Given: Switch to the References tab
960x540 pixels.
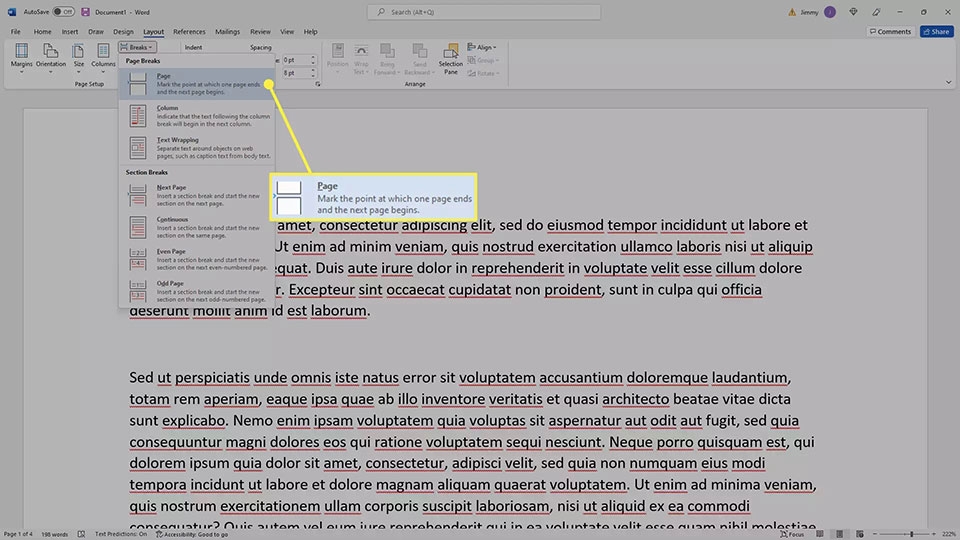Looking at the screenshot, I should pyautogui.click(x=189, y=32).
